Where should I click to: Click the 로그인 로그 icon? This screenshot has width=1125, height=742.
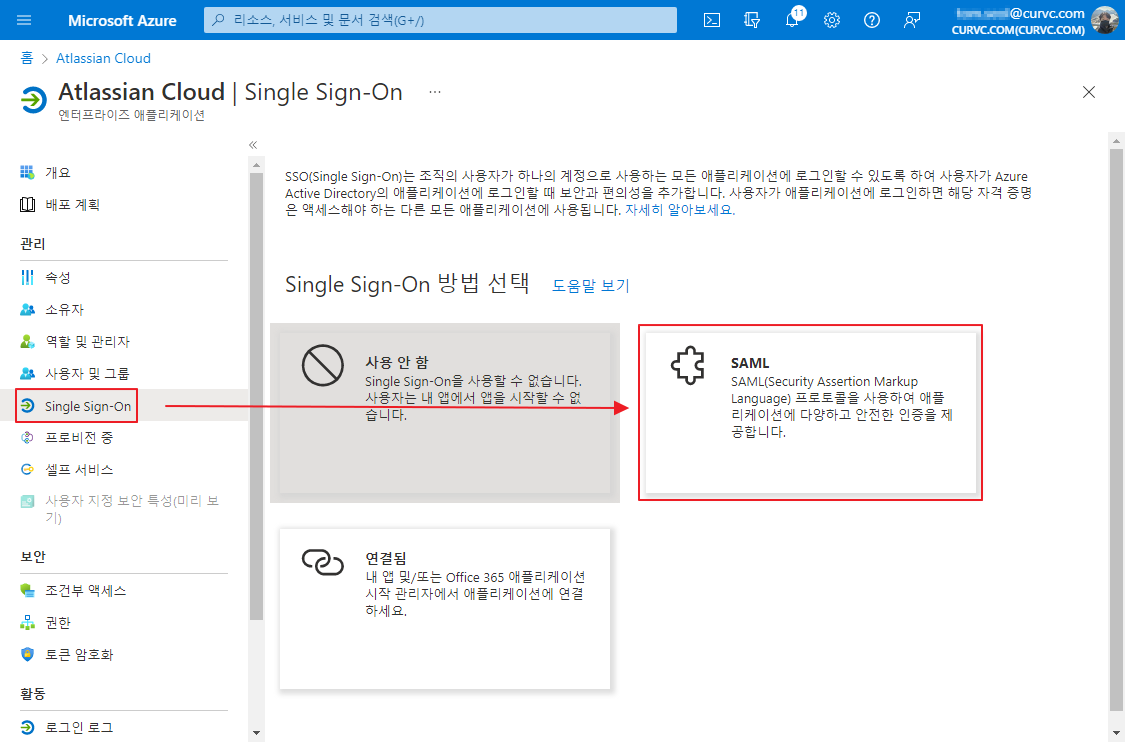pos(27,727)
